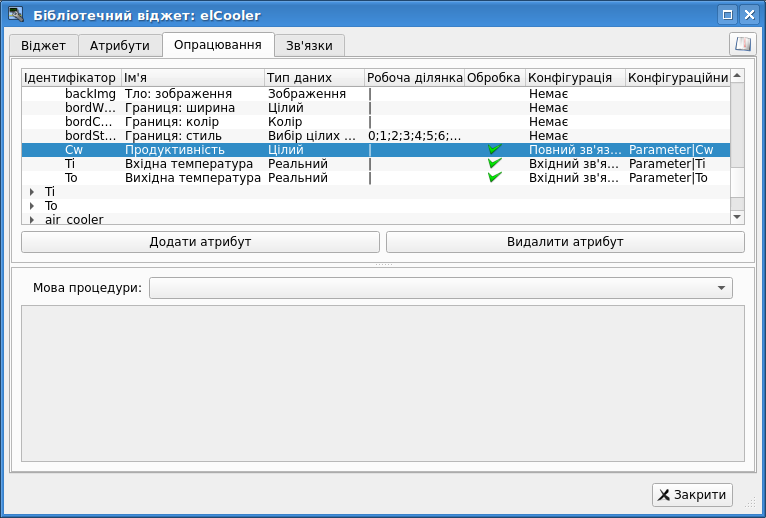766x518 pixels.
Task: Toggle the Обробка checkmark for Ti attribute
Action: tap(494, 164)
